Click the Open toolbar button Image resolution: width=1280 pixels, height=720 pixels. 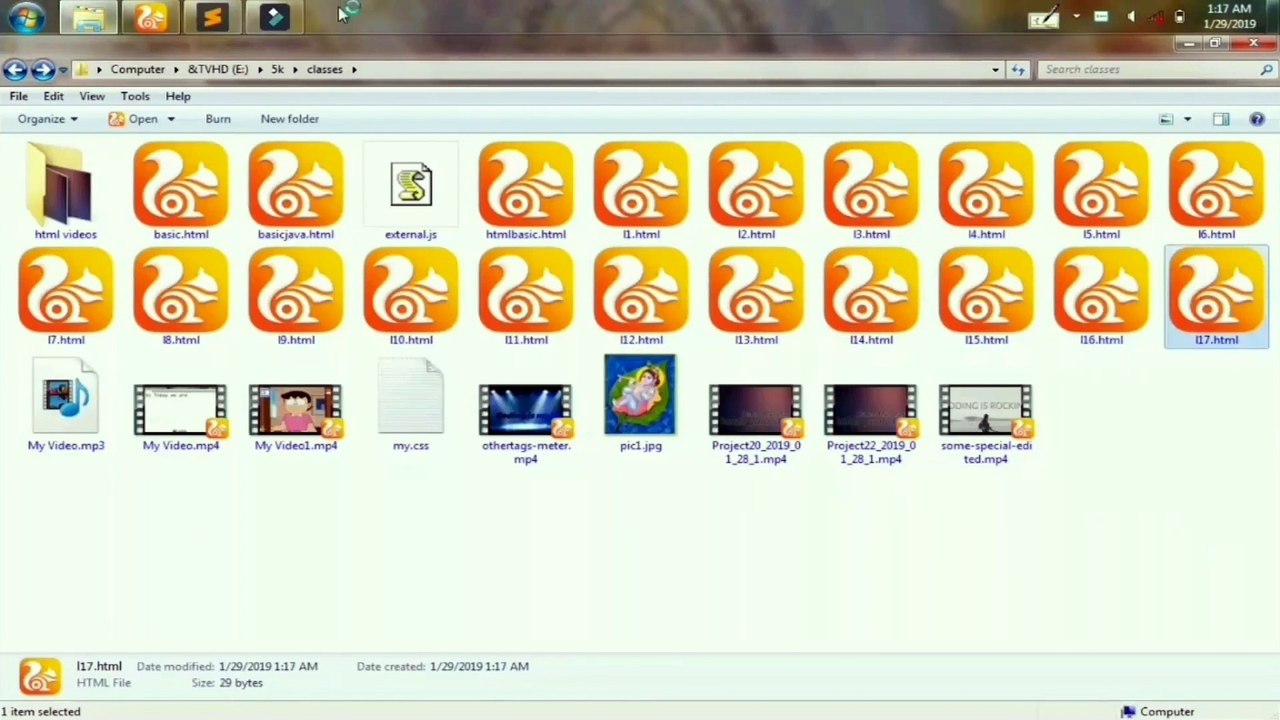[133, 119]
